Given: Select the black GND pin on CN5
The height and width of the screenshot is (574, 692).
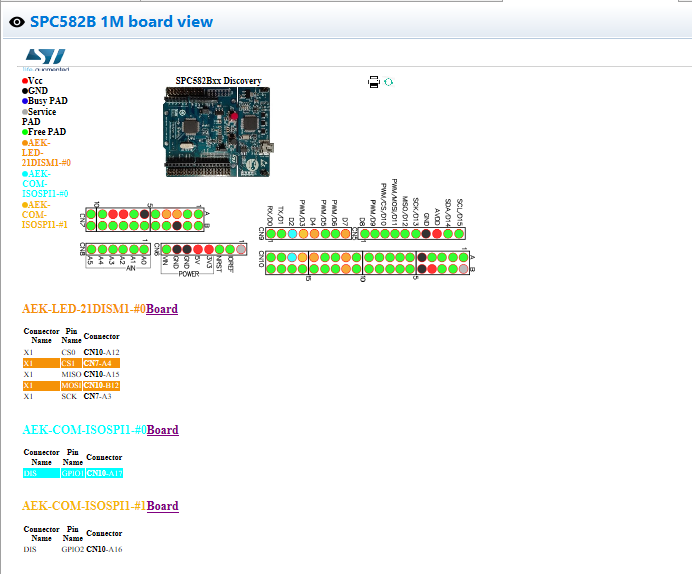Looking at the screenshot, I should (426, 233).
